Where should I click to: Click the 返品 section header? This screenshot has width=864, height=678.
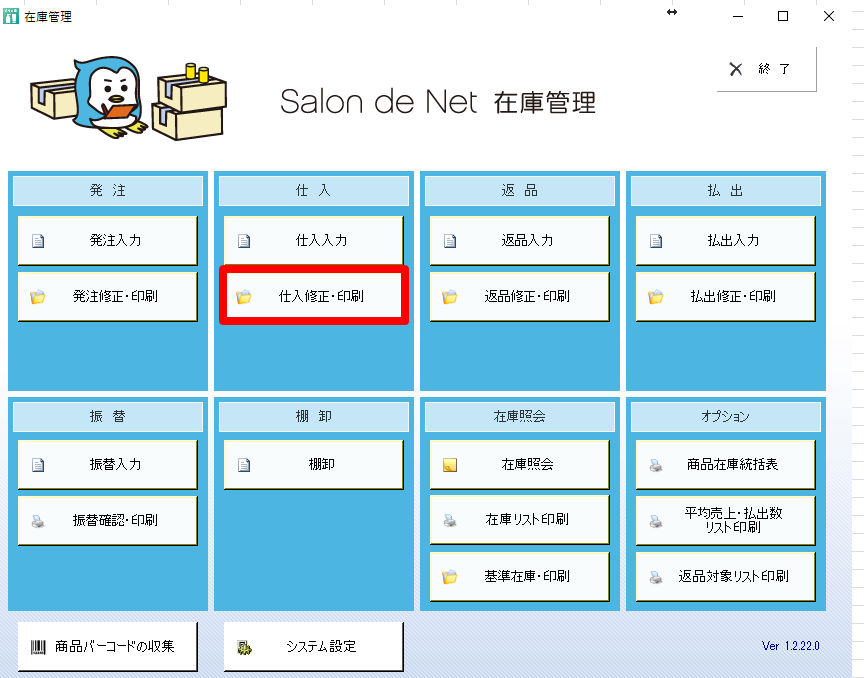point(520,191)
